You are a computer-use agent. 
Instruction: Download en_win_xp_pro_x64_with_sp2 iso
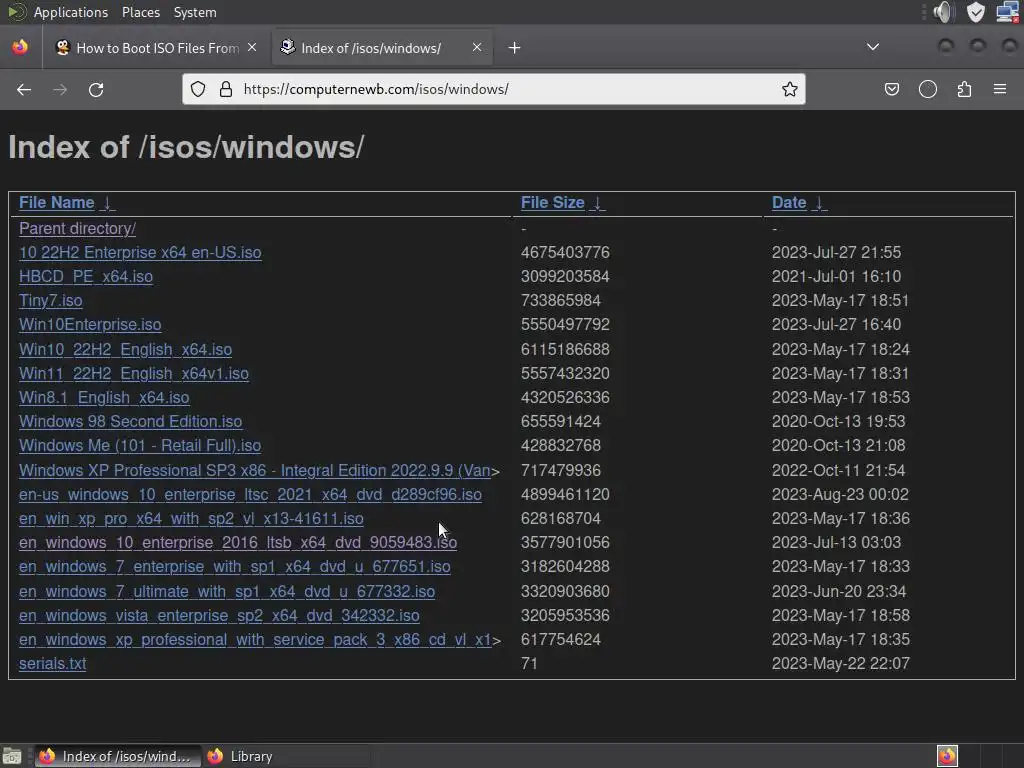coord(191,519)
